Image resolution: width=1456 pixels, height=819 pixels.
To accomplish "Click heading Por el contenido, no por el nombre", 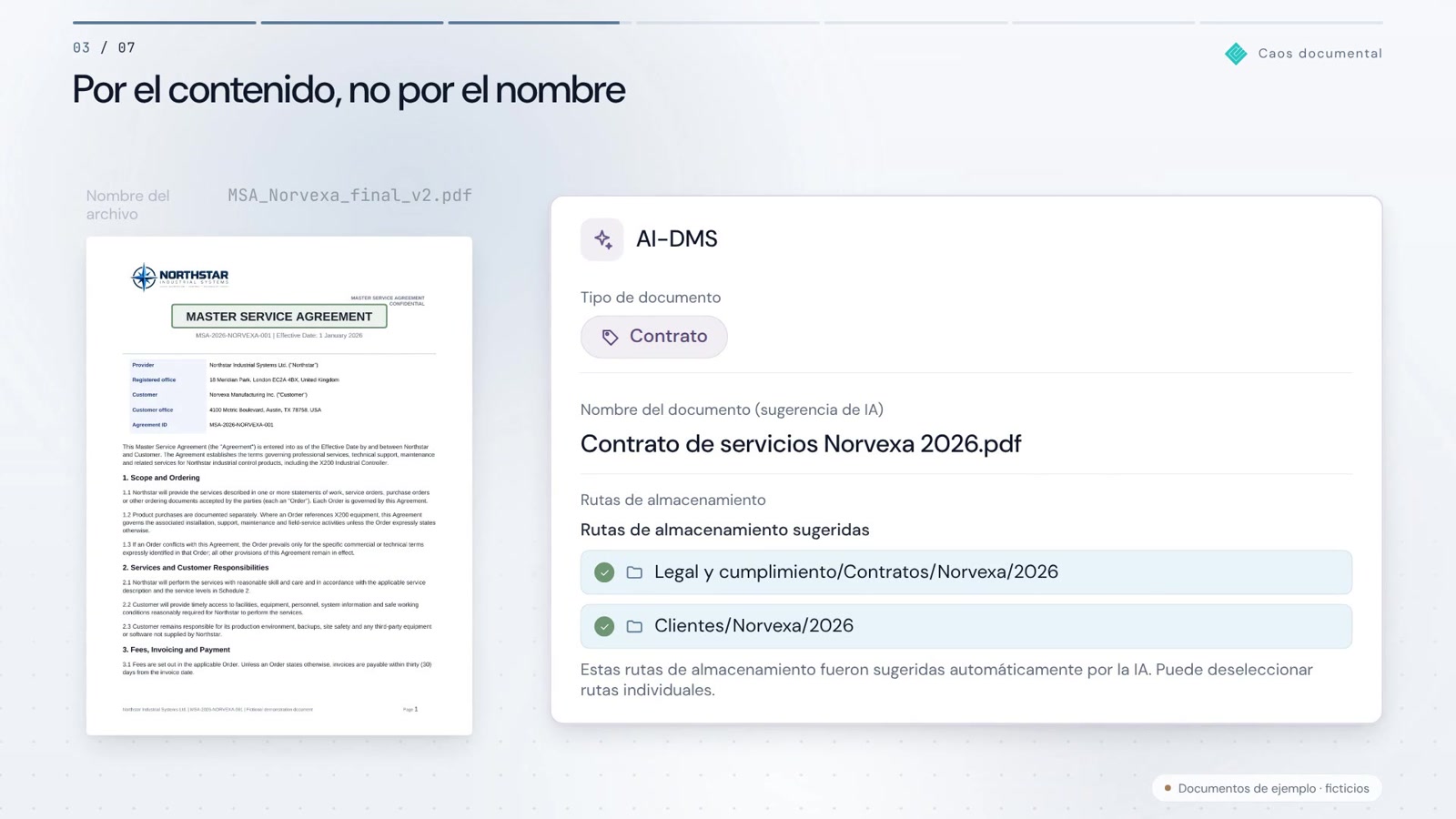I will (x=349, y=89).
